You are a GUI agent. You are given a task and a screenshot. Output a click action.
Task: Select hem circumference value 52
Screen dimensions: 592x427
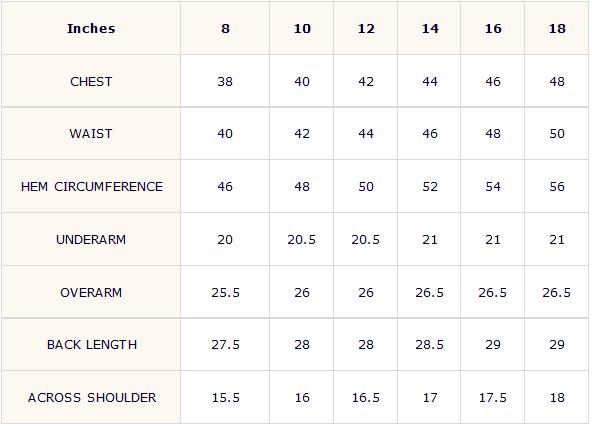tap(430, 187)
